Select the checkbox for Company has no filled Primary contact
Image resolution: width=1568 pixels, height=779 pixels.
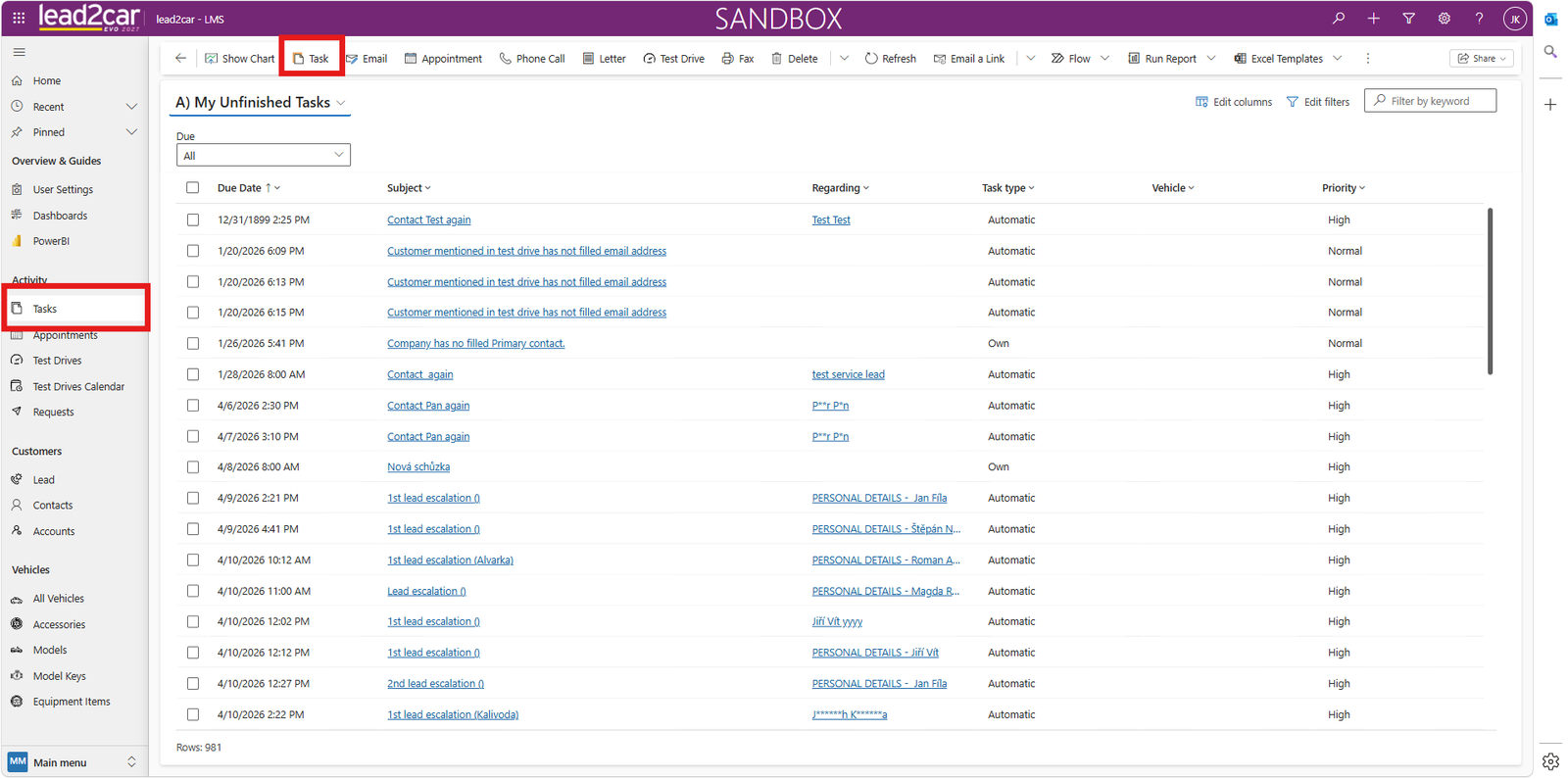193,343
